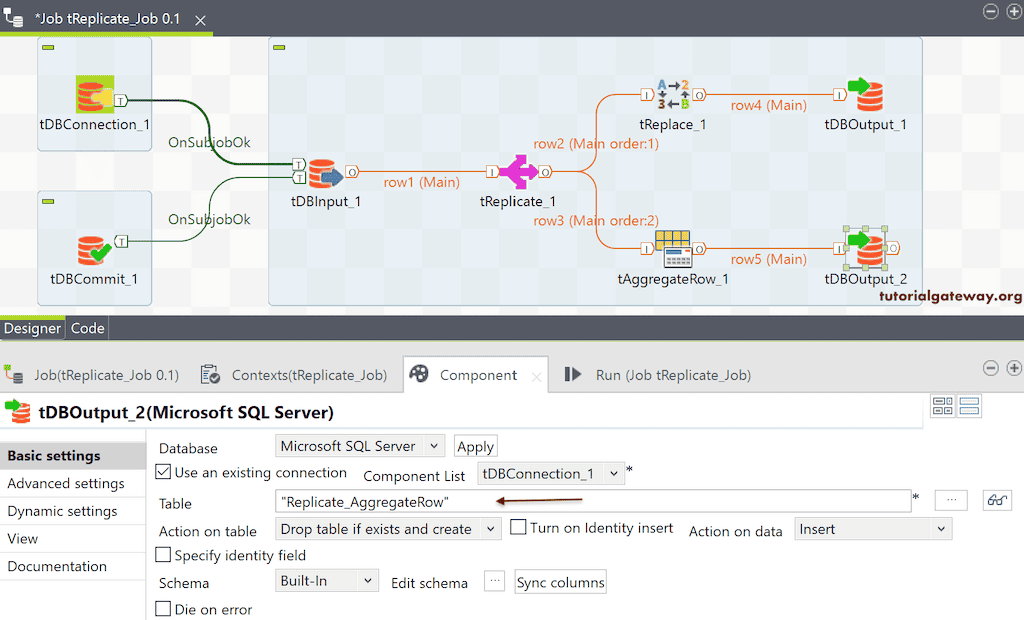The height and width of the screenshot is (620, 1024).
Task: Open the Database type dropdown
Action: tap(359, 445)
